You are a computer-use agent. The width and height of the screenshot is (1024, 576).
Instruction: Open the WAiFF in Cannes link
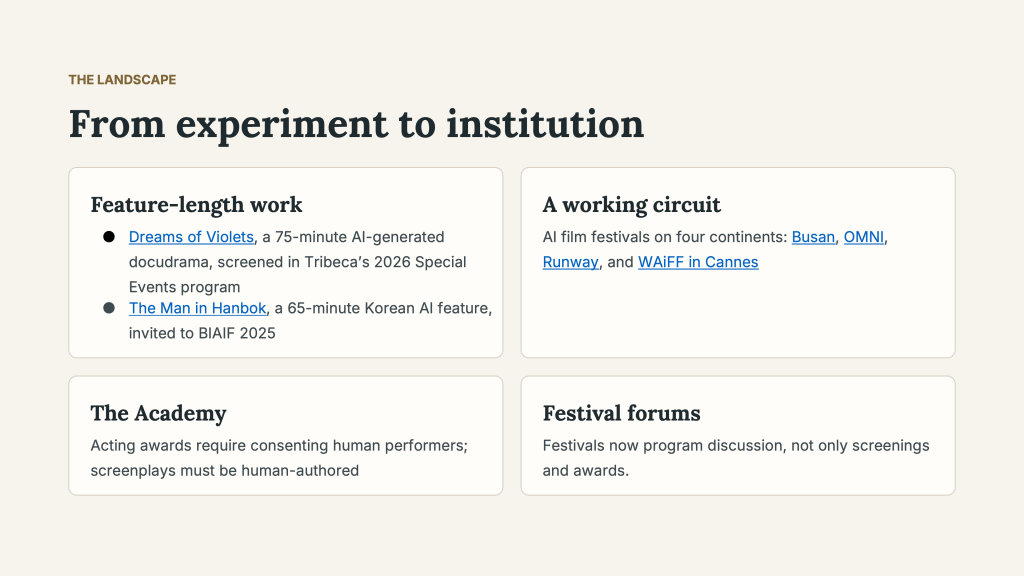(698, 262)
